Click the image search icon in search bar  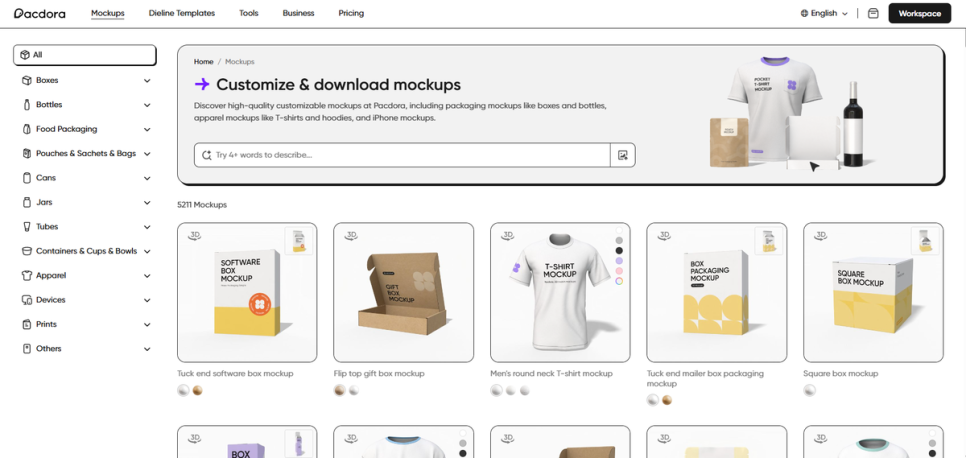pyautogui.click(x=623, y=155)
